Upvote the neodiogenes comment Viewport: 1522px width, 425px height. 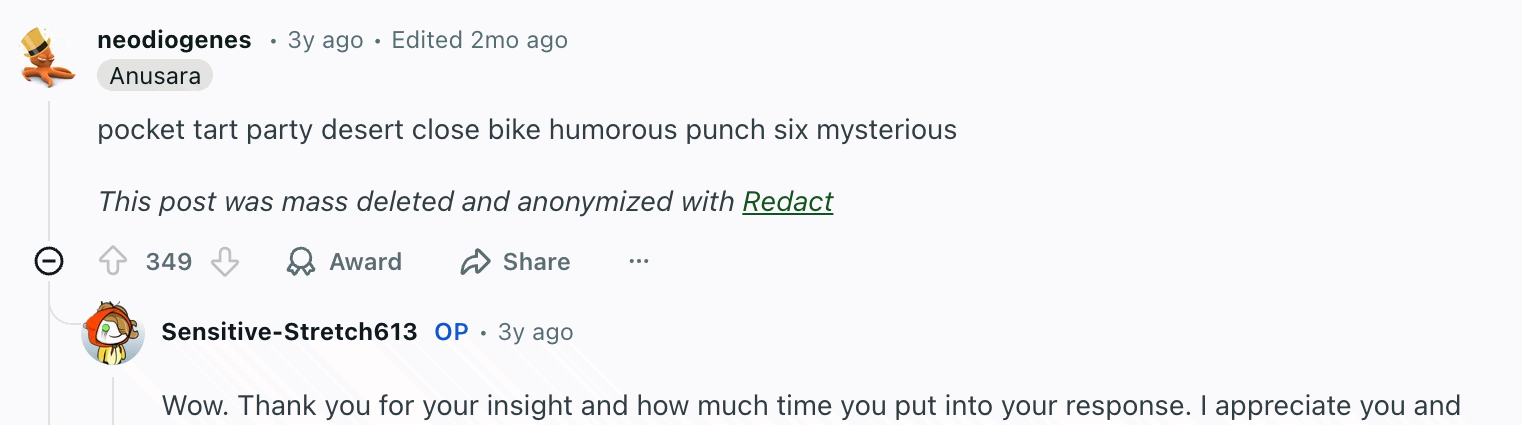(x=113, y=262)
